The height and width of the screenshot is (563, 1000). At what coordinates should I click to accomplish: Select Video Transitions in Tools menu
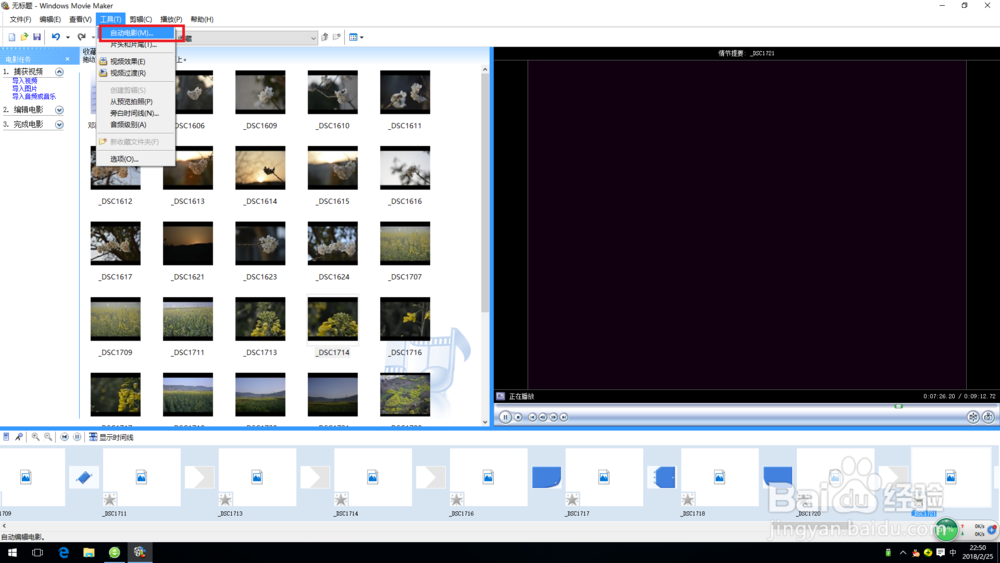click(x=136, y=73)
